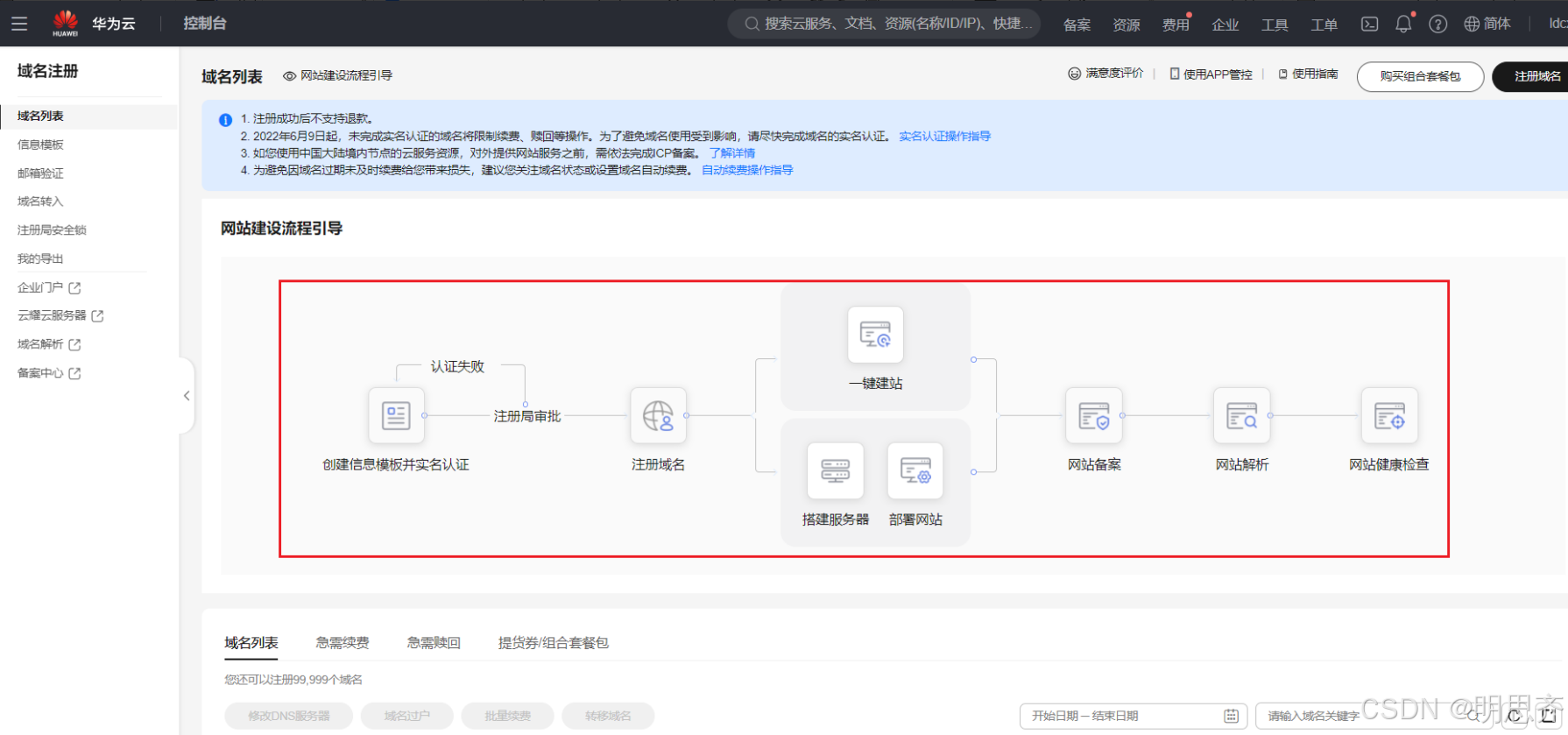Screen dimensions: 1568x735
Task: Select 信息模板 in the sidebar
Action: point(40,145)
